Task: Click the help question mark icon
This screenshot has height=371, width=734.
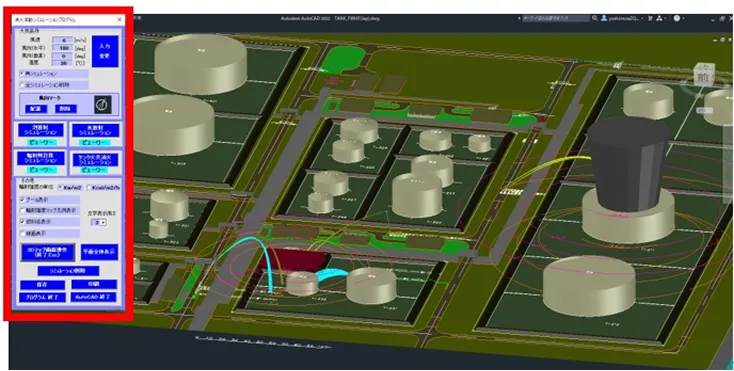Action: pyautogui.click(x=676, y=18)
